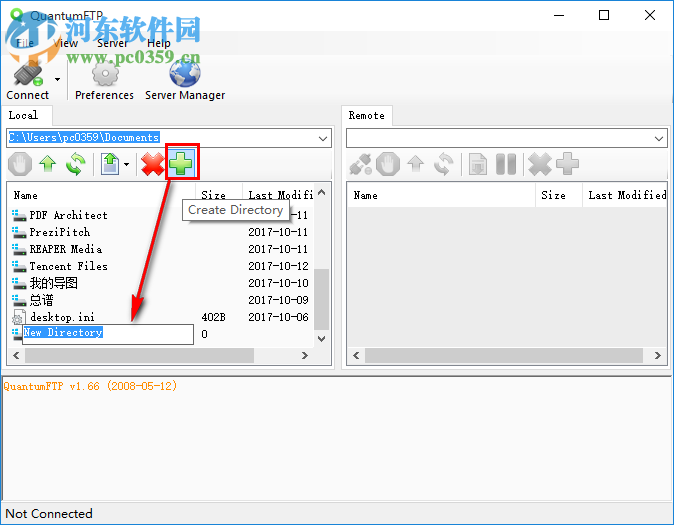Click the local list scroll up arrow
This screenshot has height=525, width=674.
322,192
